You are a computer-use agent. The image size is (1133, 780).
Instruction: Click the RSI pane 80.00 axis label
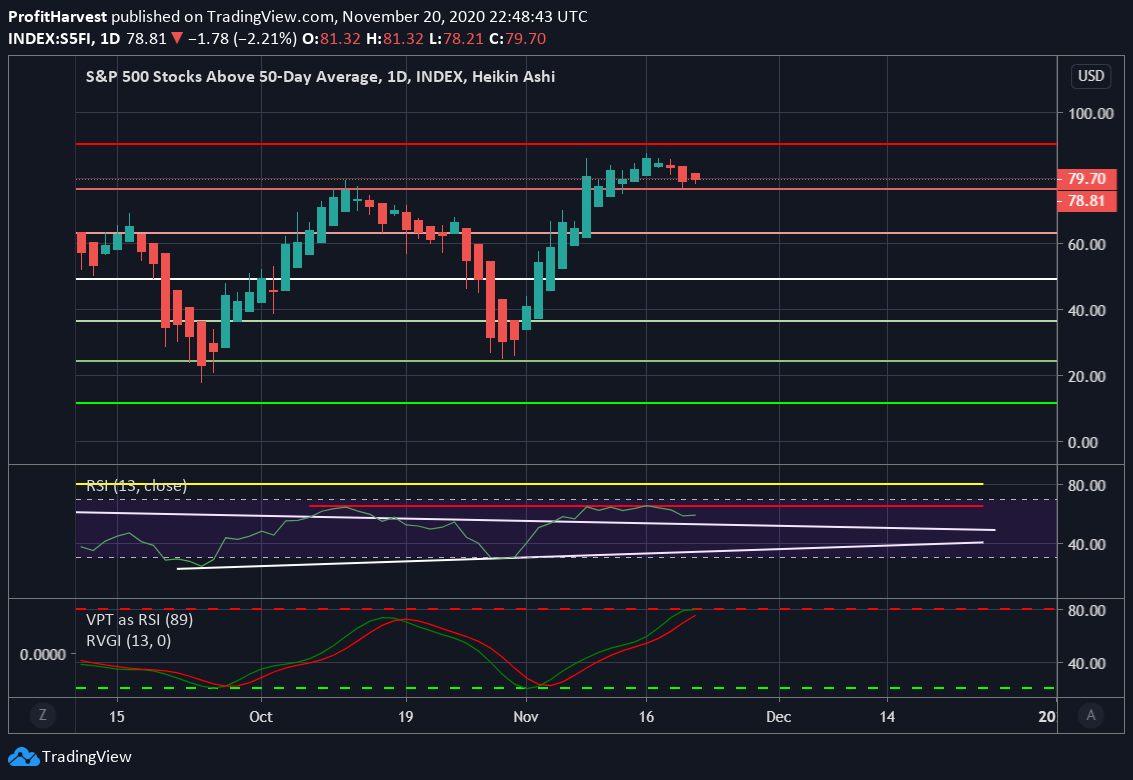coord(1087,486)
